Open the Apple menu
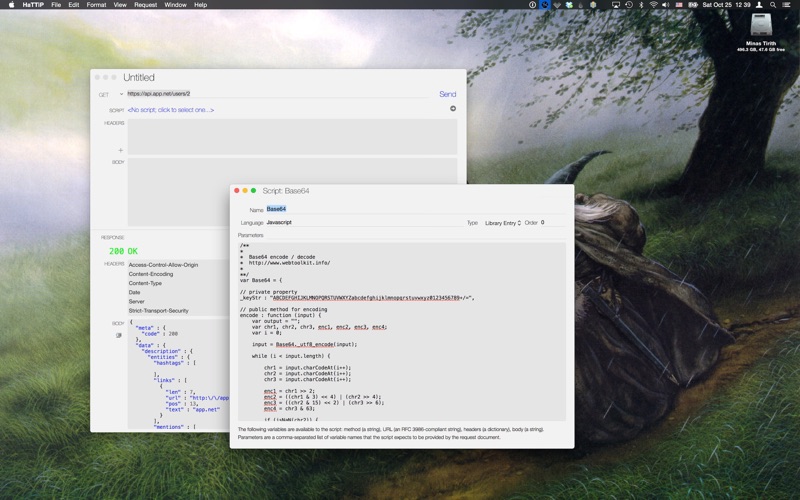Viewport: 800px width, 500px height. [x=9, y=5]
